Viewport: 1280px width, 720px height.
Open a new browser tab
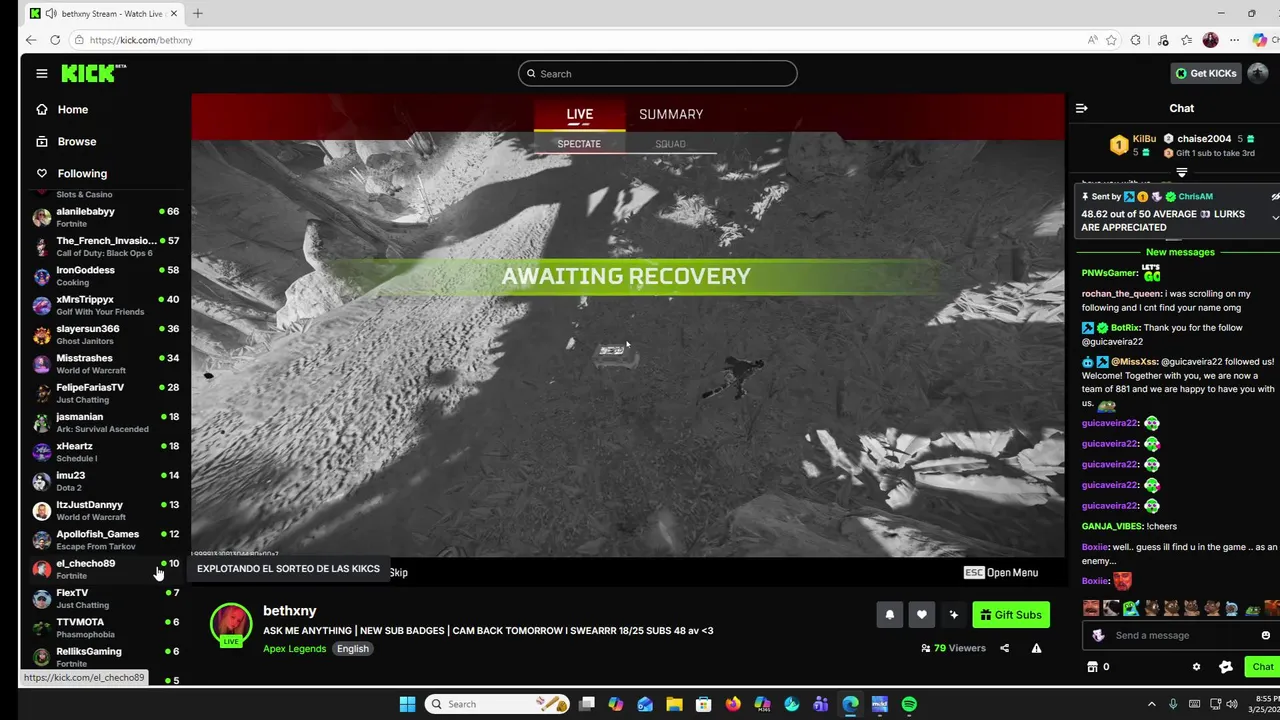(x=197, y=13)
